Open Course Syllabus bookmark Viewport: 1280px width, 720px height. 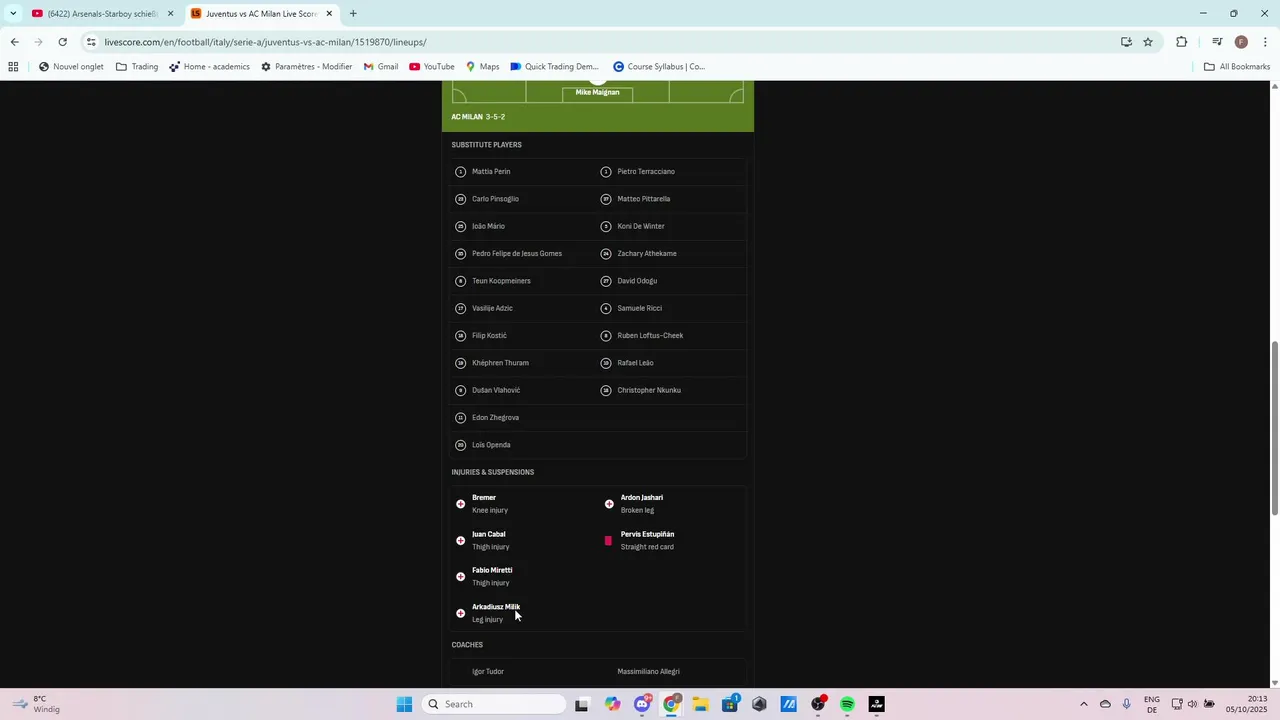(x=659, y=67)
